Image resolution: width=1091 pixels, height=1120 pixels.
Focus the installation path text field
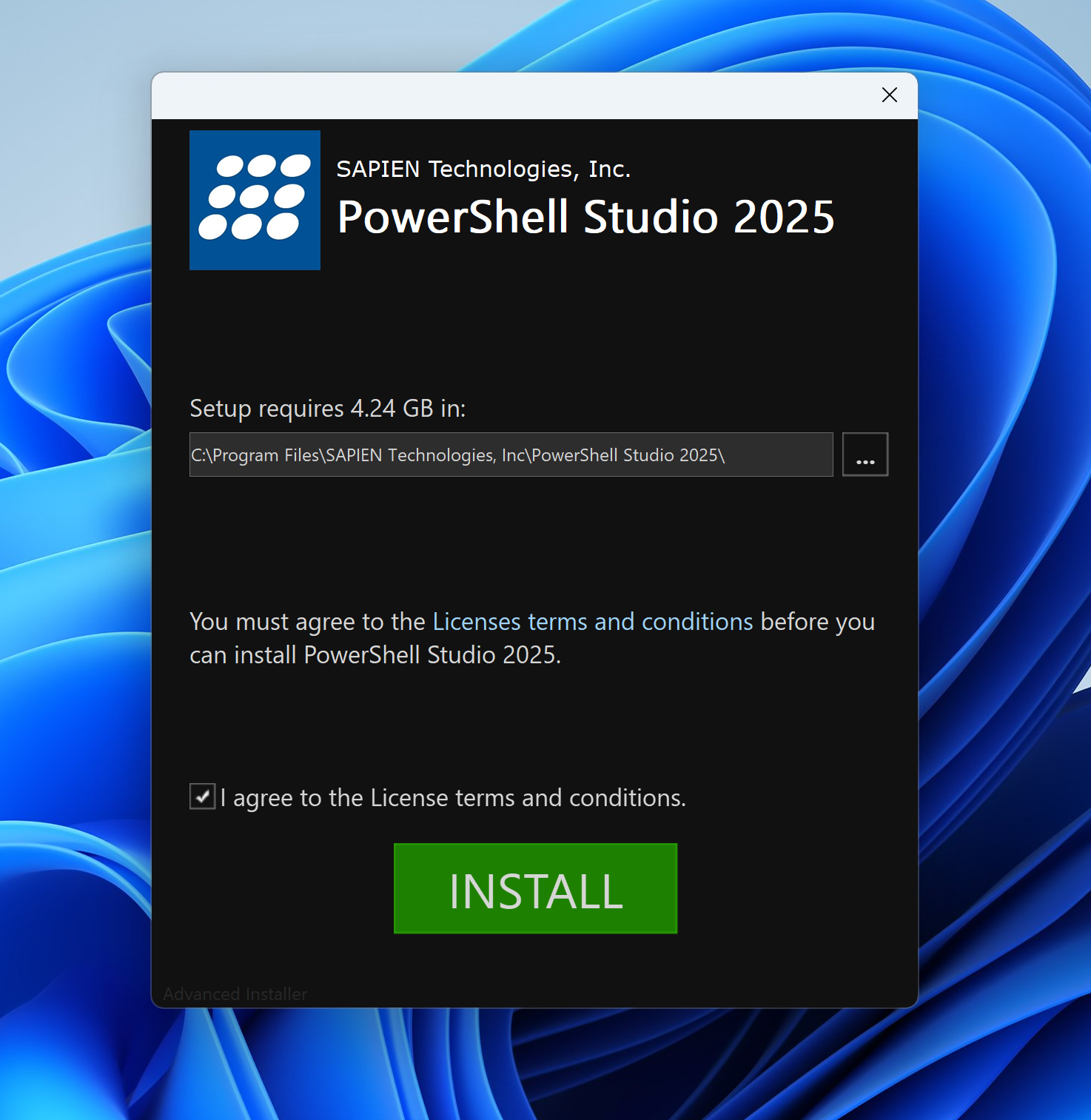pos(511,455)
